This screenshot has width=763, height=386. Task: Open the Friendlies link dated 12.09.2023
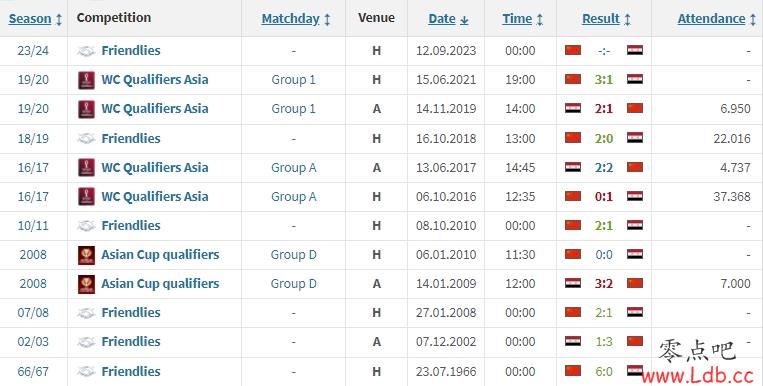click(130, 50)
